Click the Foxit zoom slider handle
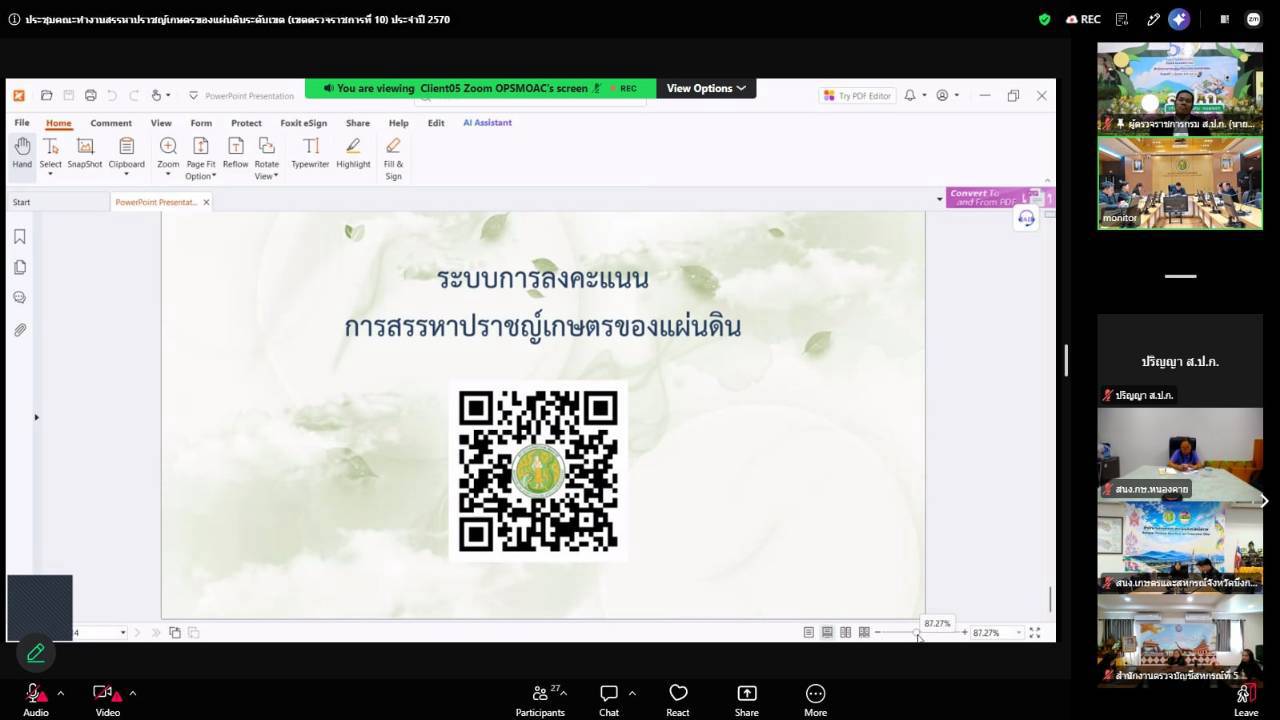Image resolution: width=1280 pixels, height=720 pixels. pyautogui.click(x=917, y=632)
